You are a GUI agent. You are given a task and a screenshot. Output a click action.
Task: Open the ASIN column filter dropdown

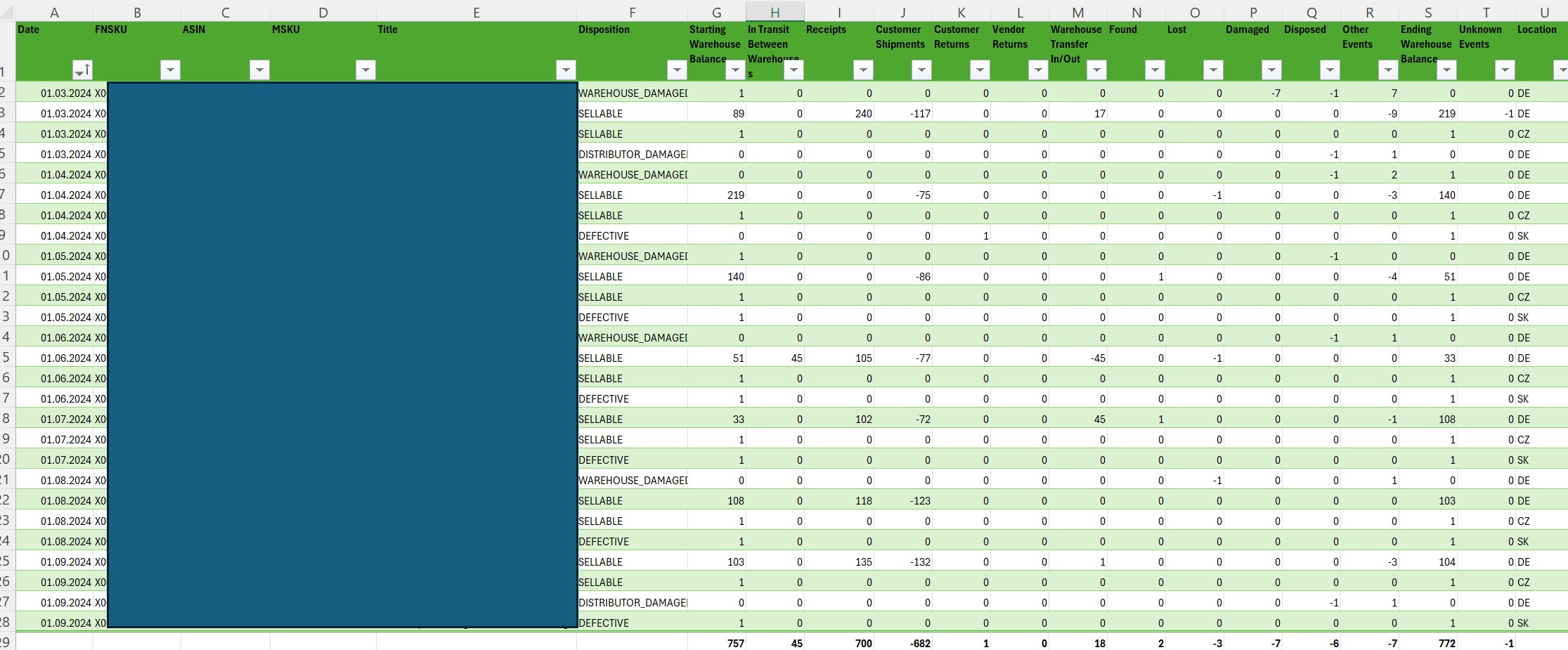pos(259,70)
